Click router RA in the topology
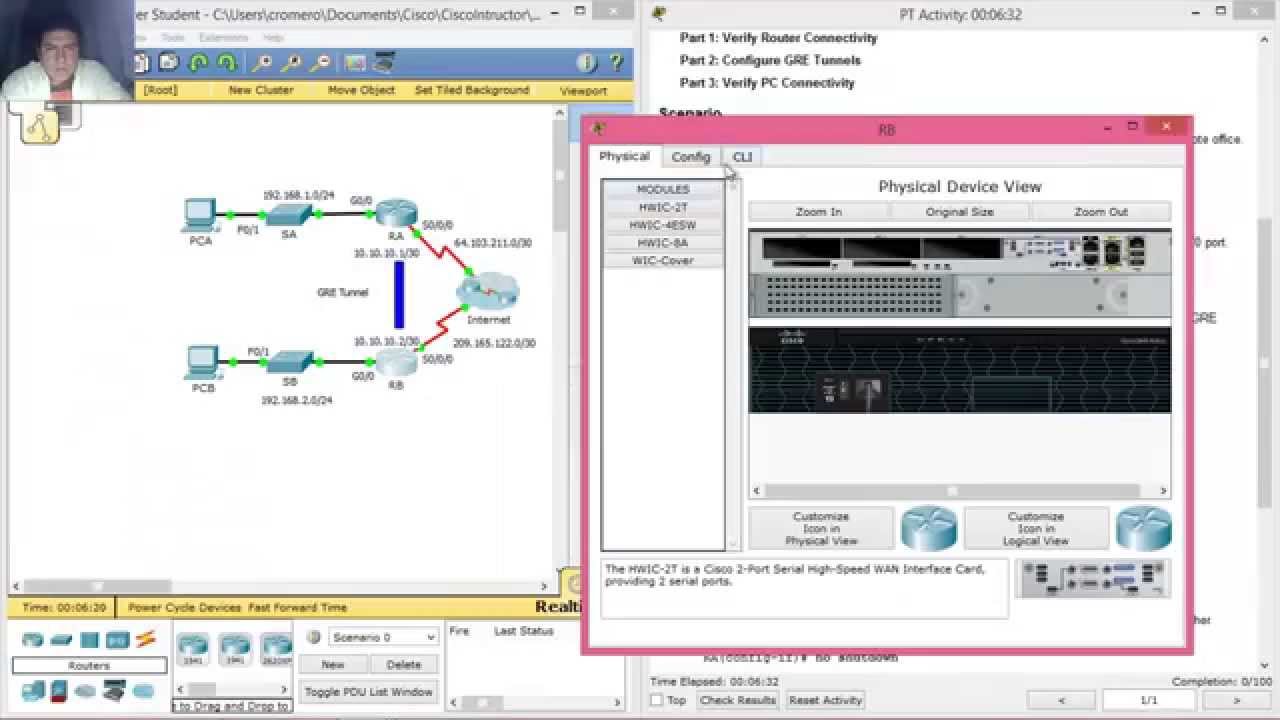1280x720 pixels. pos(397,213)
